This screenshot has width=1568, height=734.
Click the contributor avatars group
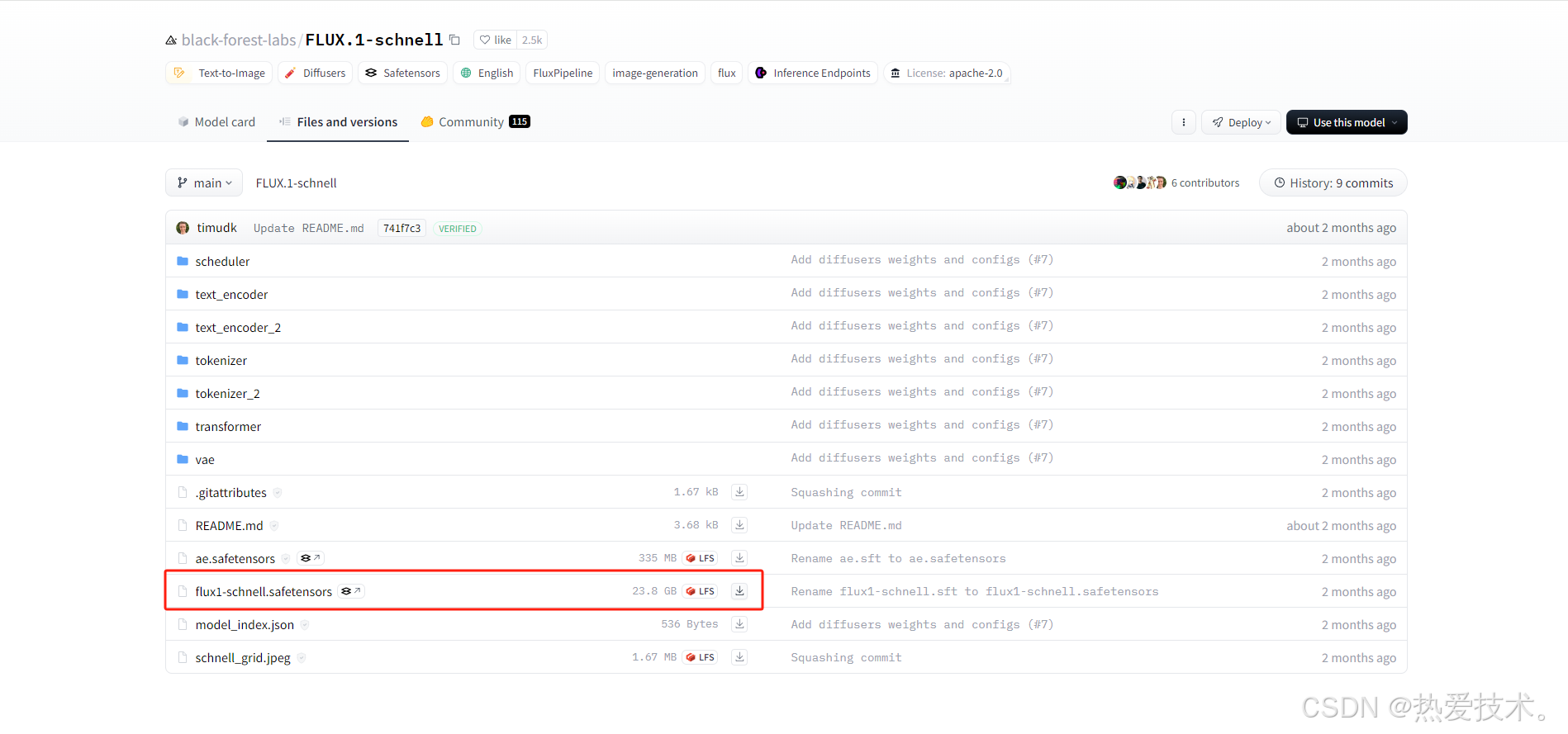(x=1139, y=182)
